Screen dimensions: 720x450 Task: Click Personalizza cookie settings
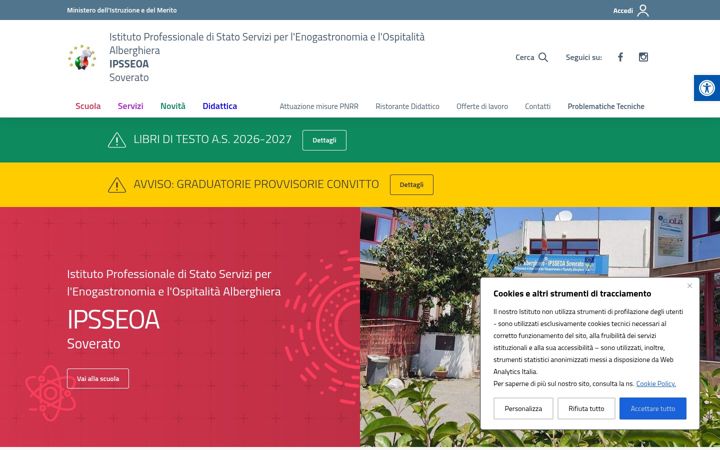[523, 409]
